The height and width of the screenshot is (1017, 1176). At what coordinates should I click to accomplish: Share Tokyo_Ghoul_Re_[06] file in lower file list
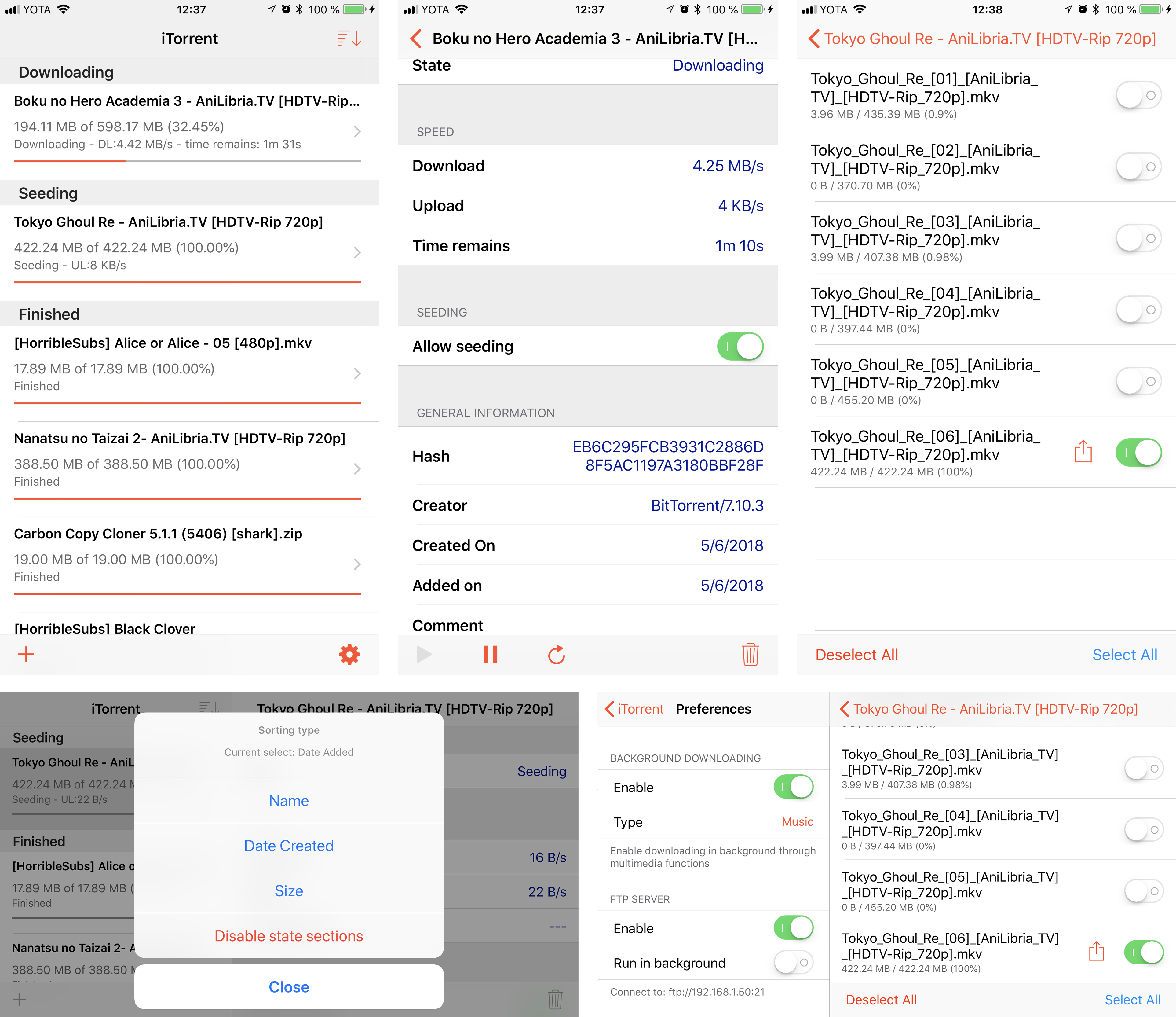[1097, 951]
